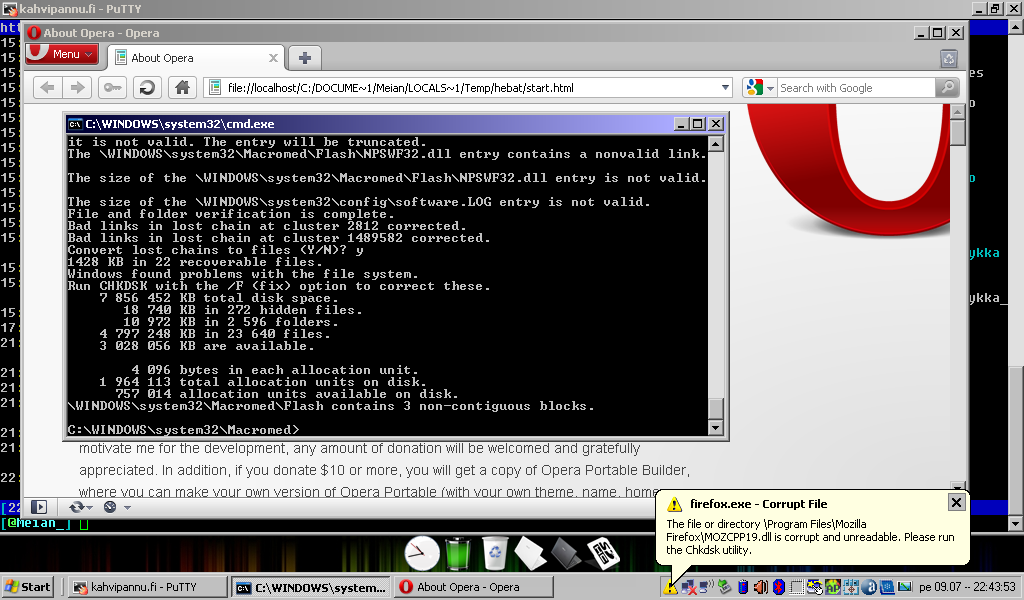The image size is (1024, 600).
Task: Click the Opera back arrow button
Action: pos(47,88)
